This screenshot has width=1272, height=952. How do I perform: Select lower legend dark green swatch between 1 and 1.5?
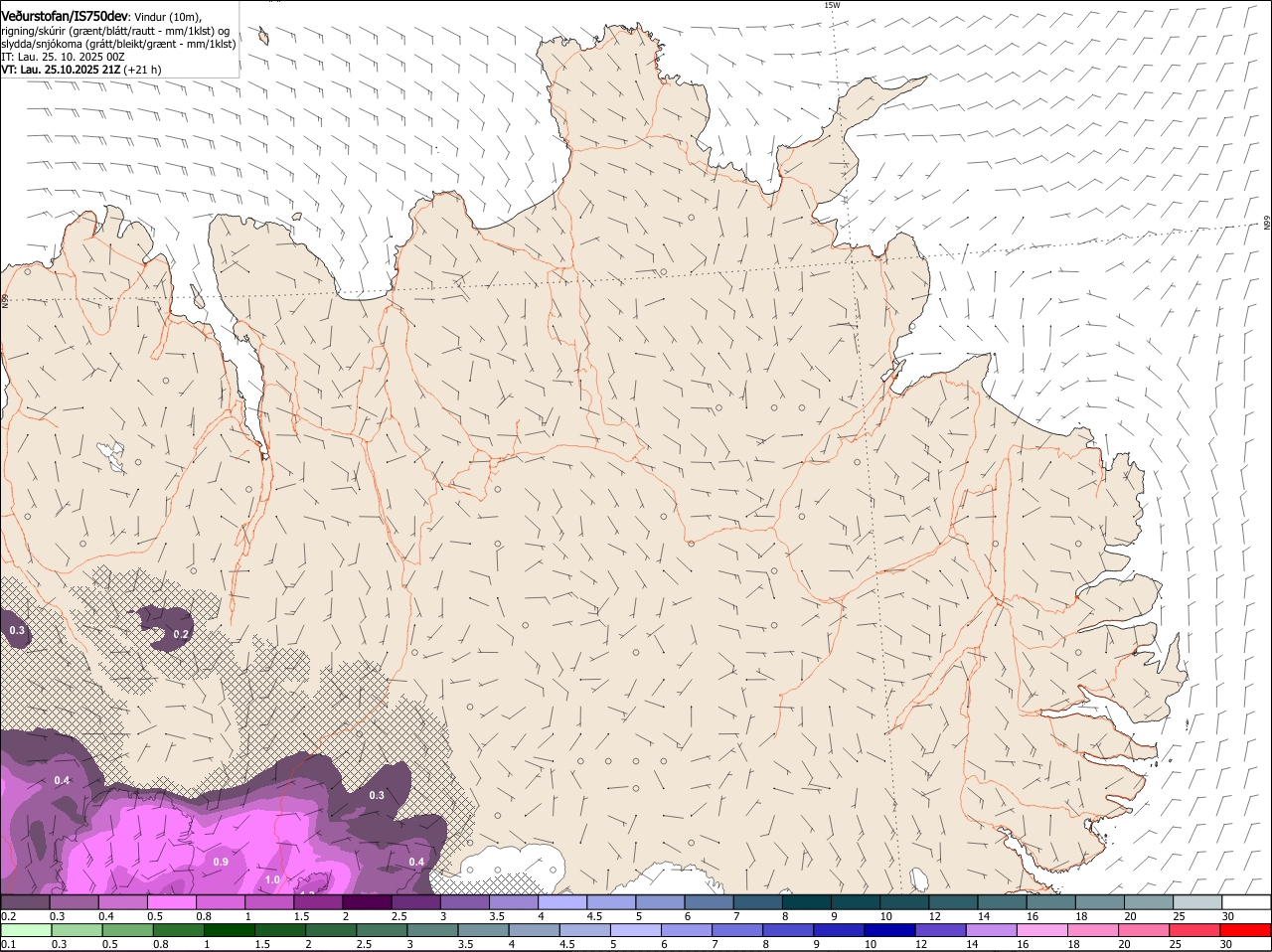point(229,930)
